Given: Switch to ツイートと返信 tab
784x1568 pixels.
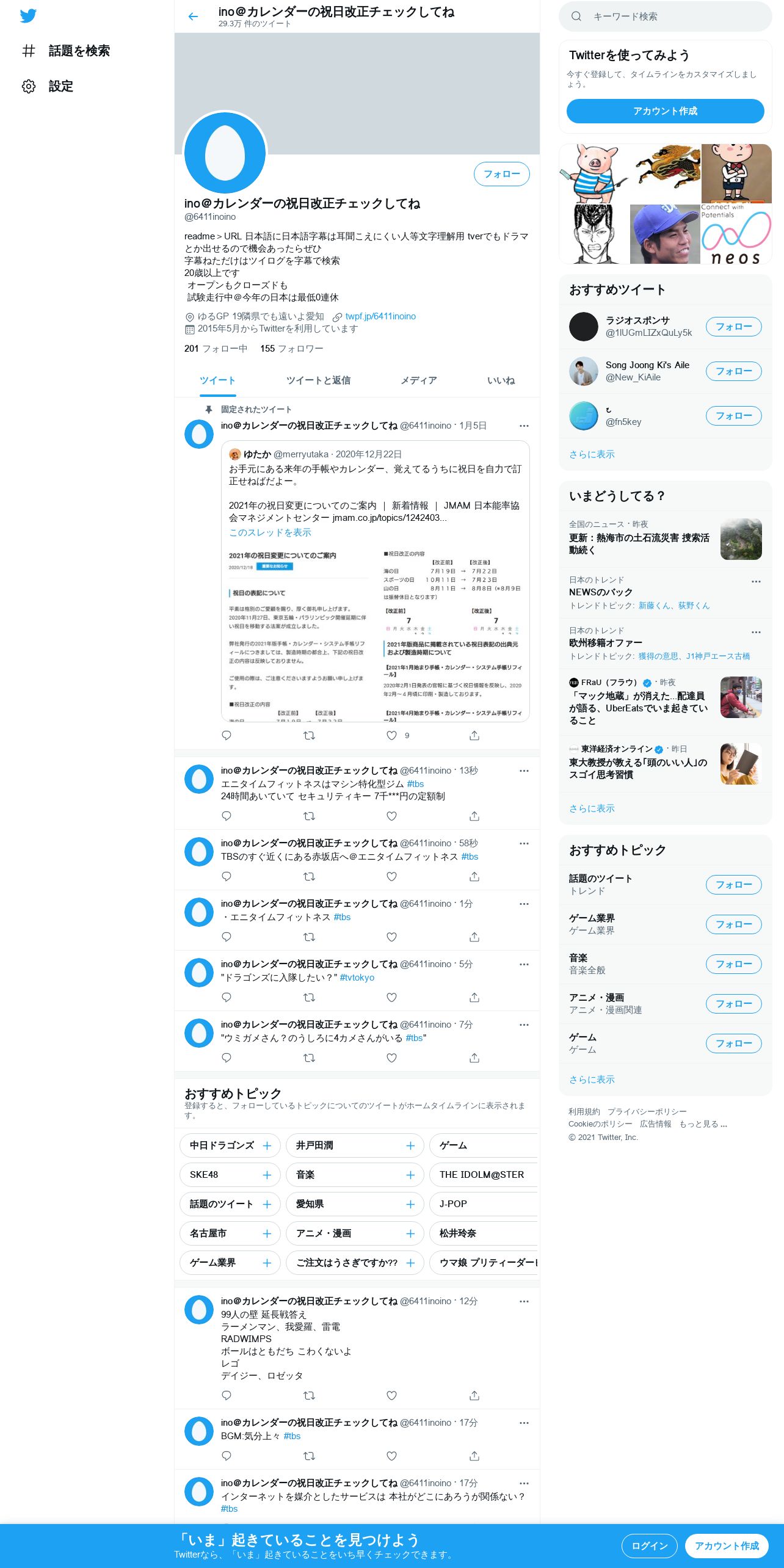Looking at the screenshot, I should [x=318, y=380].
